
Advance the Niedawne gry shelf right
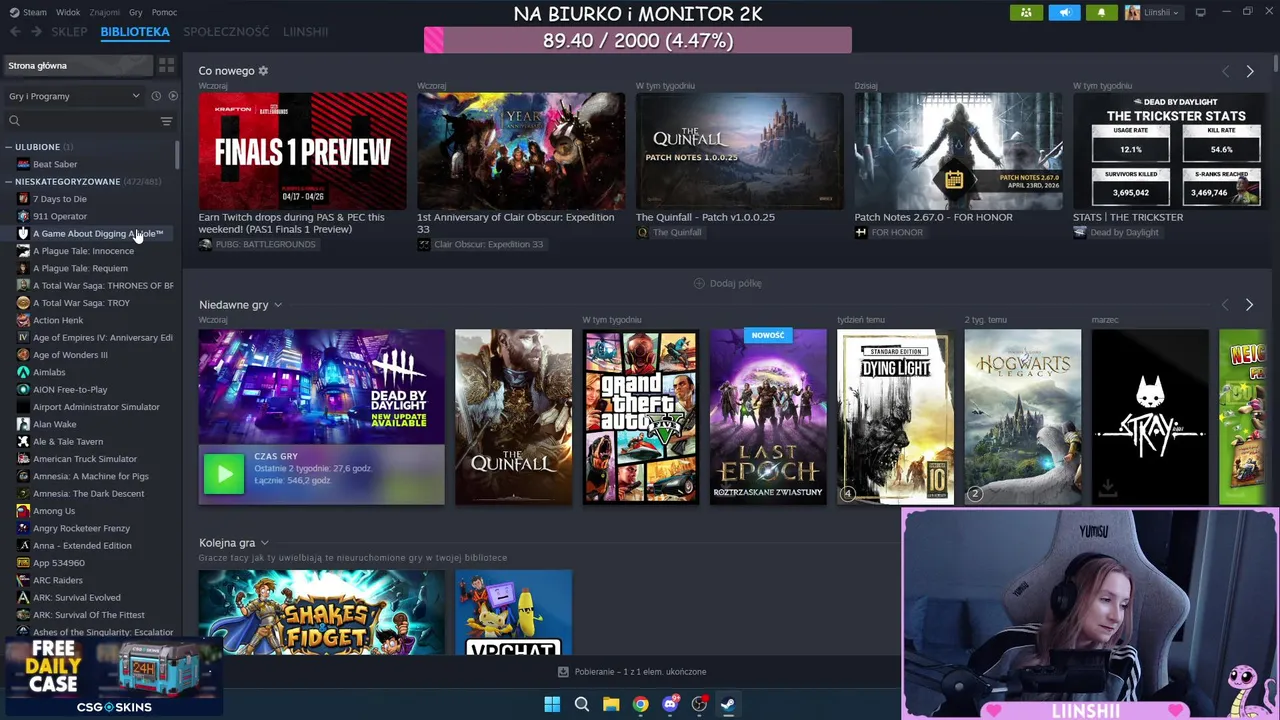click(x=1249, y=305)
